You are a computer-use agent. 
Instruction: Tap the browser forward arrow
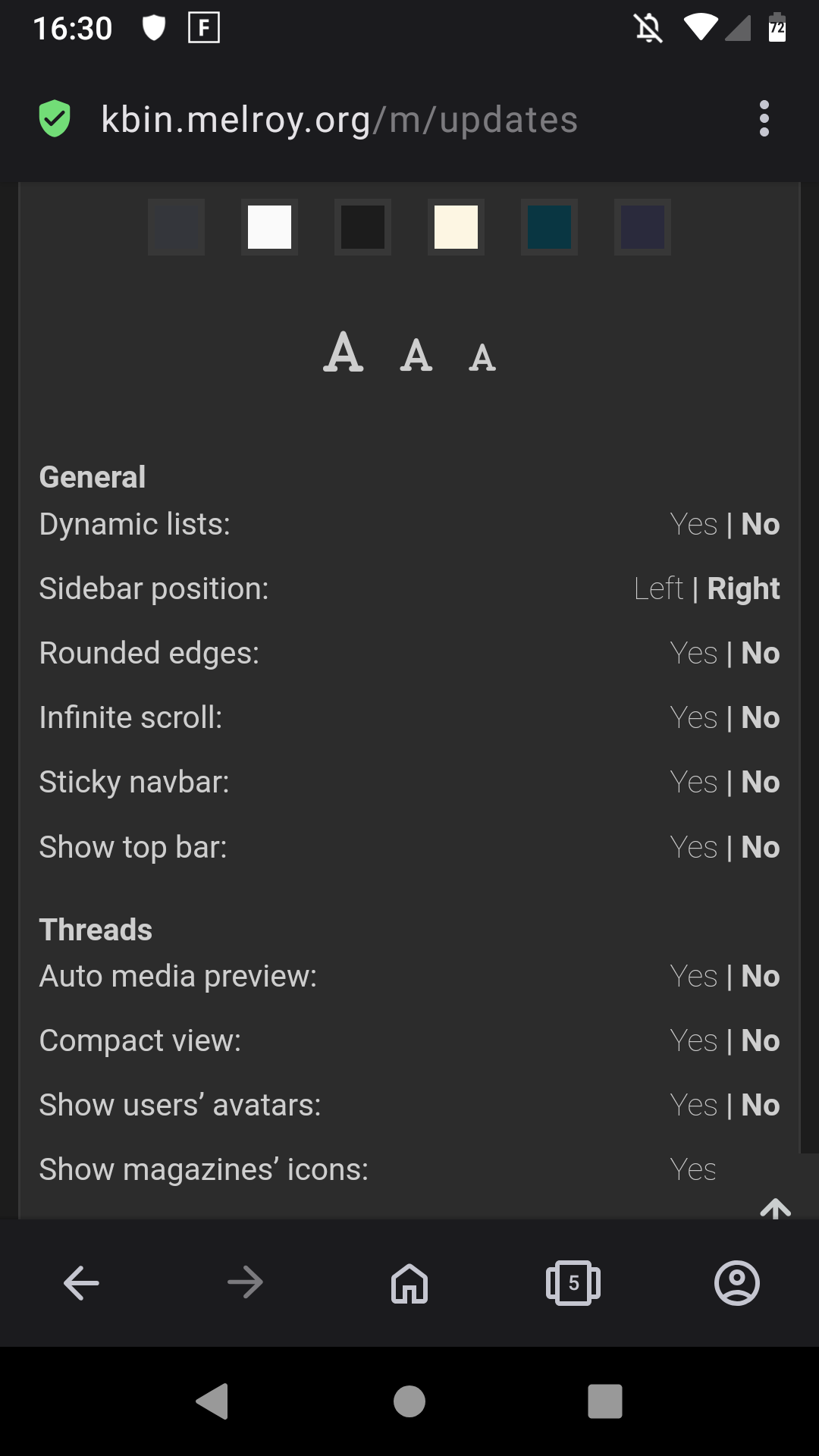245,1283
